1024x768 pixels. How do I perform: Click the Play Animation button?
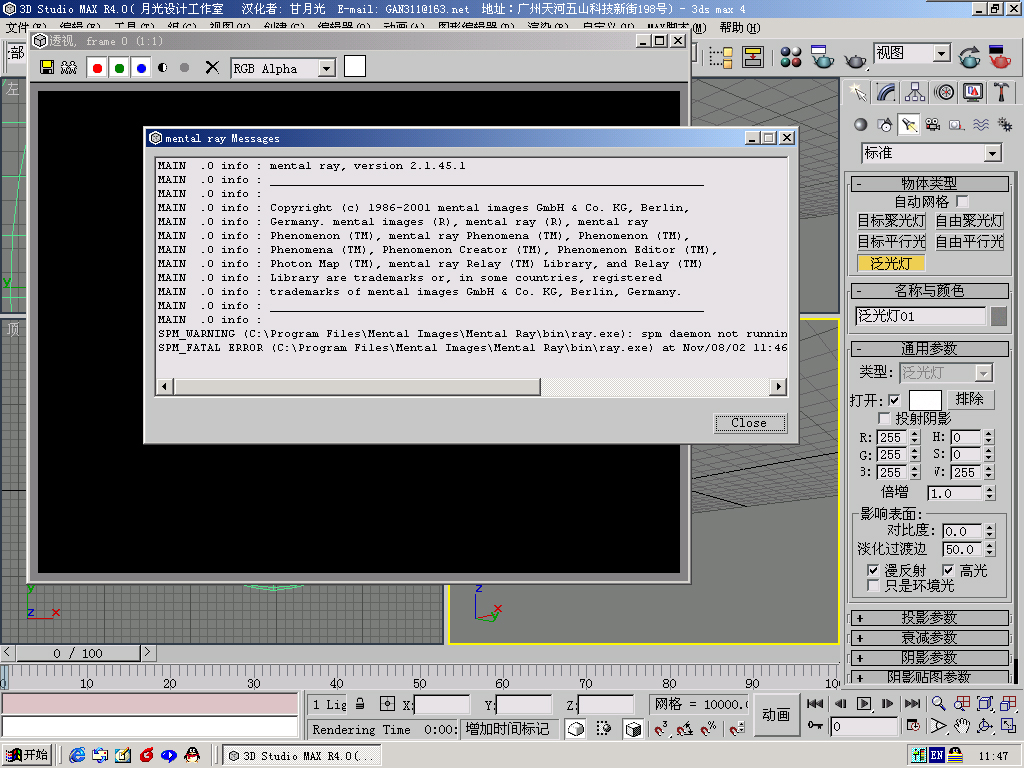863,703
